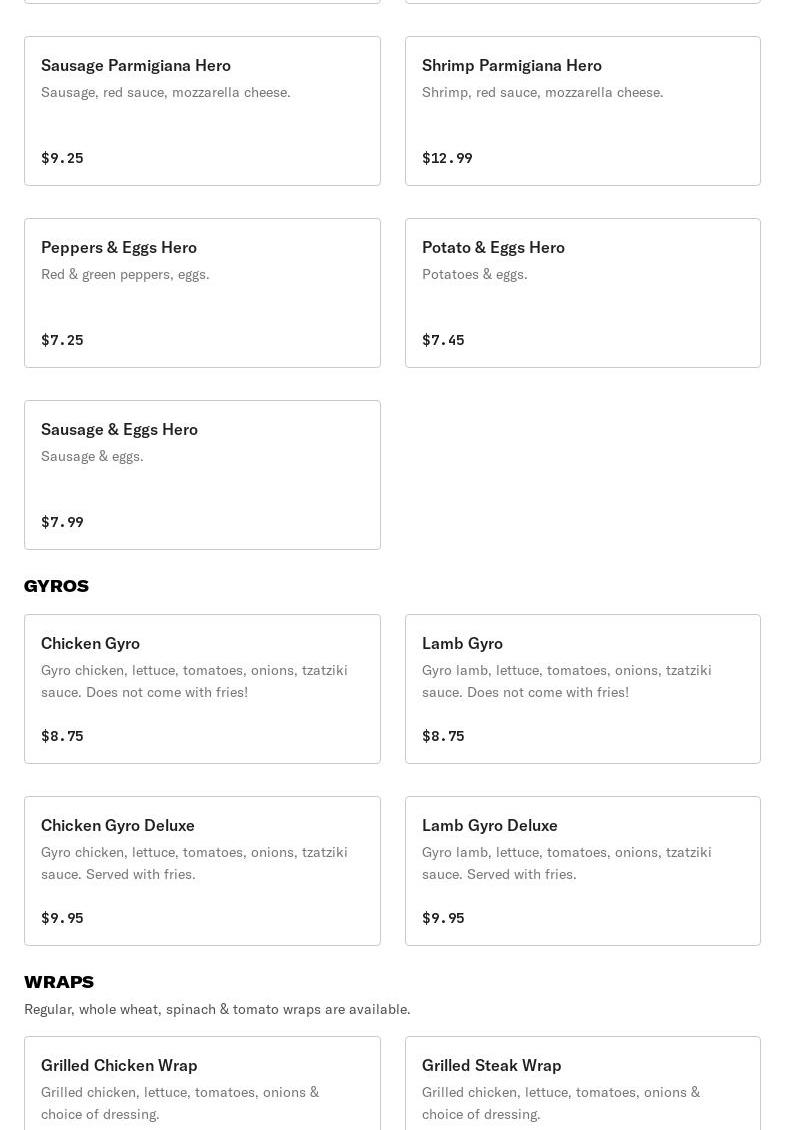Select the Shrimp Parmigiana Hero menu item
The height and width of the screenshot is (1130, 785).
click(x=582, y=111)
